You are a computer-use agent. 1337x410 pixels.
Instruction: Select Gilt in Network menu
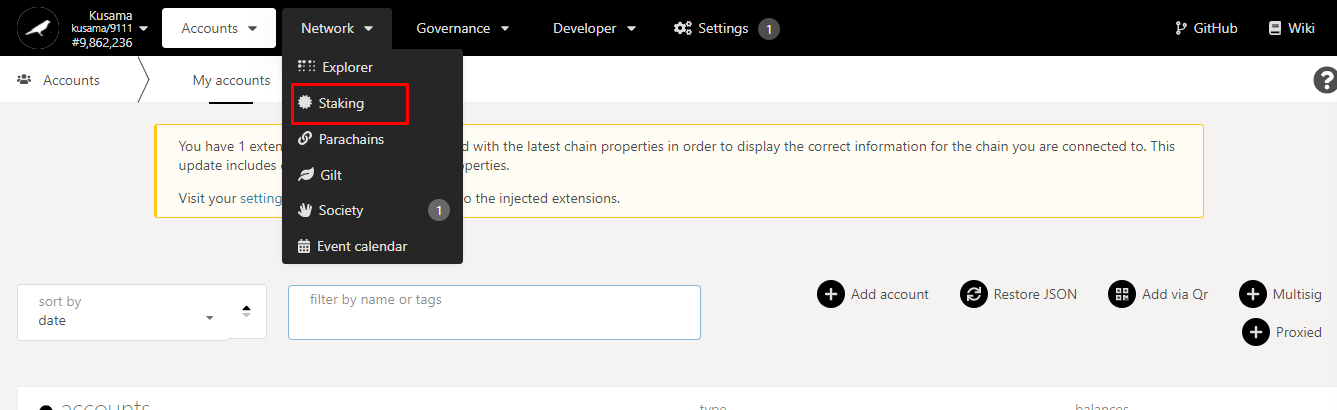372,175
